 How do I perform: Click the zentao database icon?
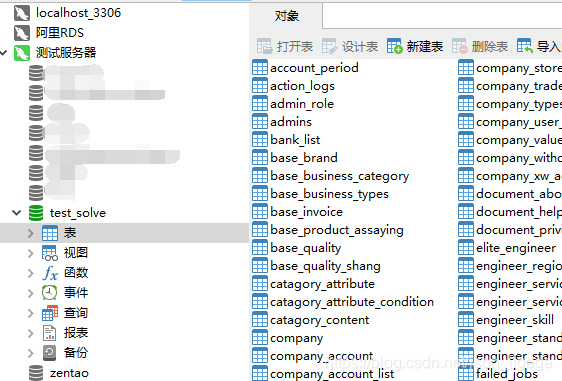click(36, 373)
